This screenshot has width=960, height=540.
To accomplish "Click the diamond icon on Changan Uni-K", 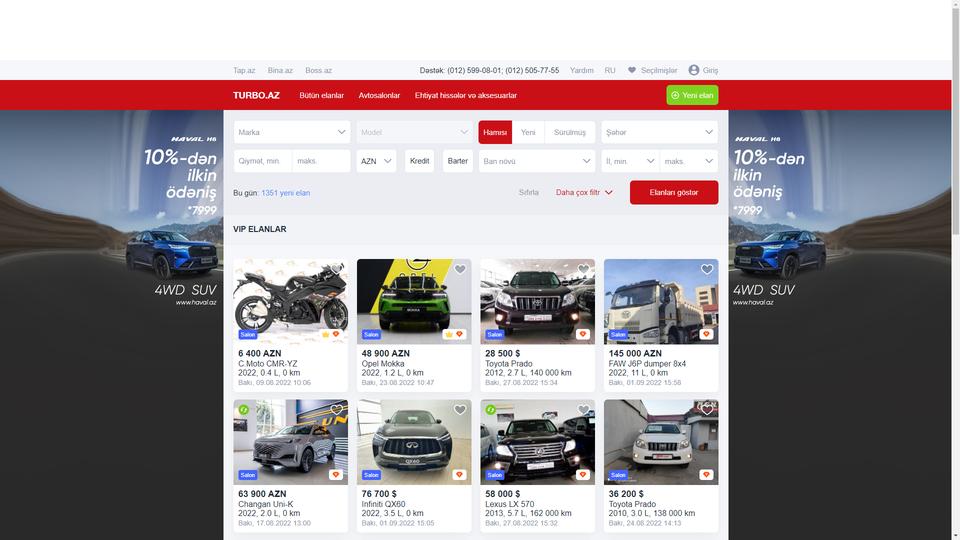I will (336, 474).
